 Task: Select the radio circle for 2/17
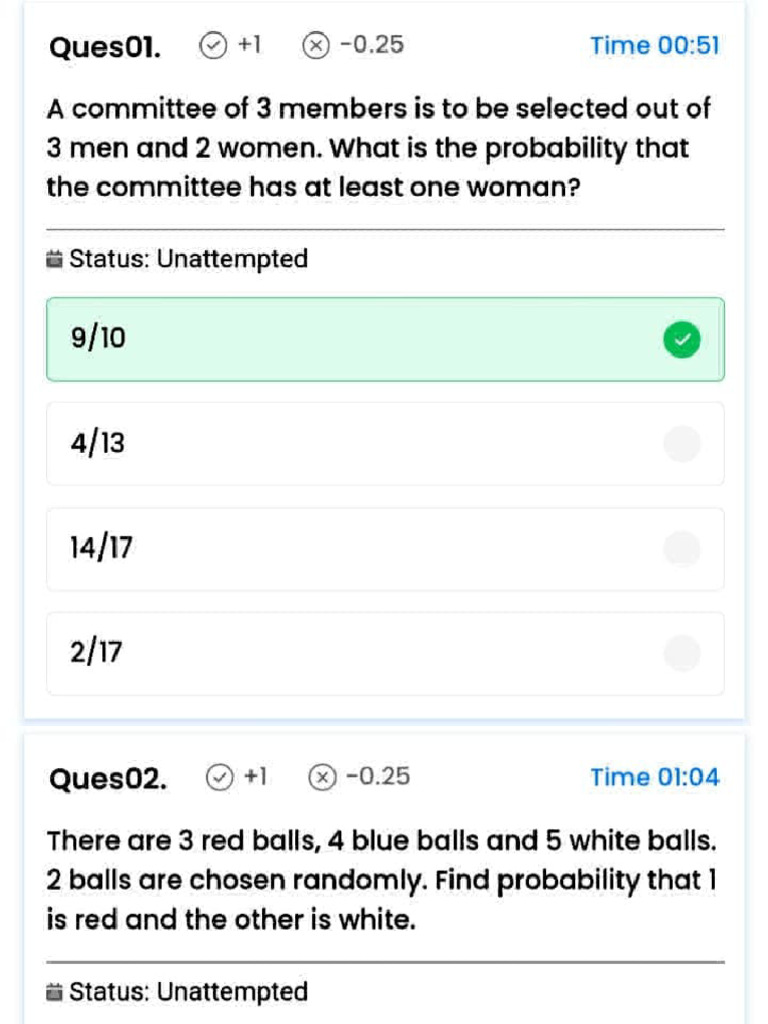click(x=682, y=653)
